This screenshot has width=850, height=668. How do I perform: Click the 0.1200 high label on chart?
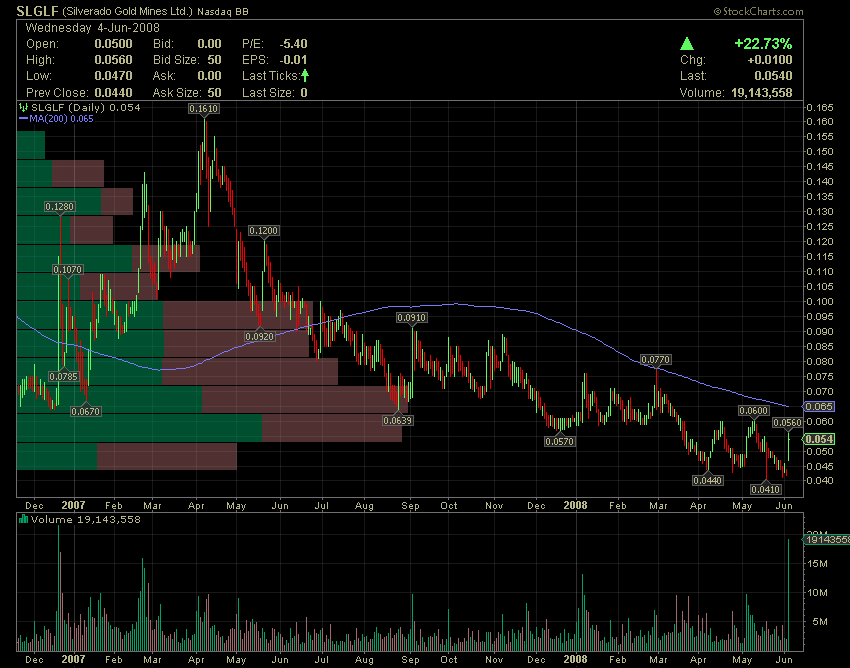point(263,231)
